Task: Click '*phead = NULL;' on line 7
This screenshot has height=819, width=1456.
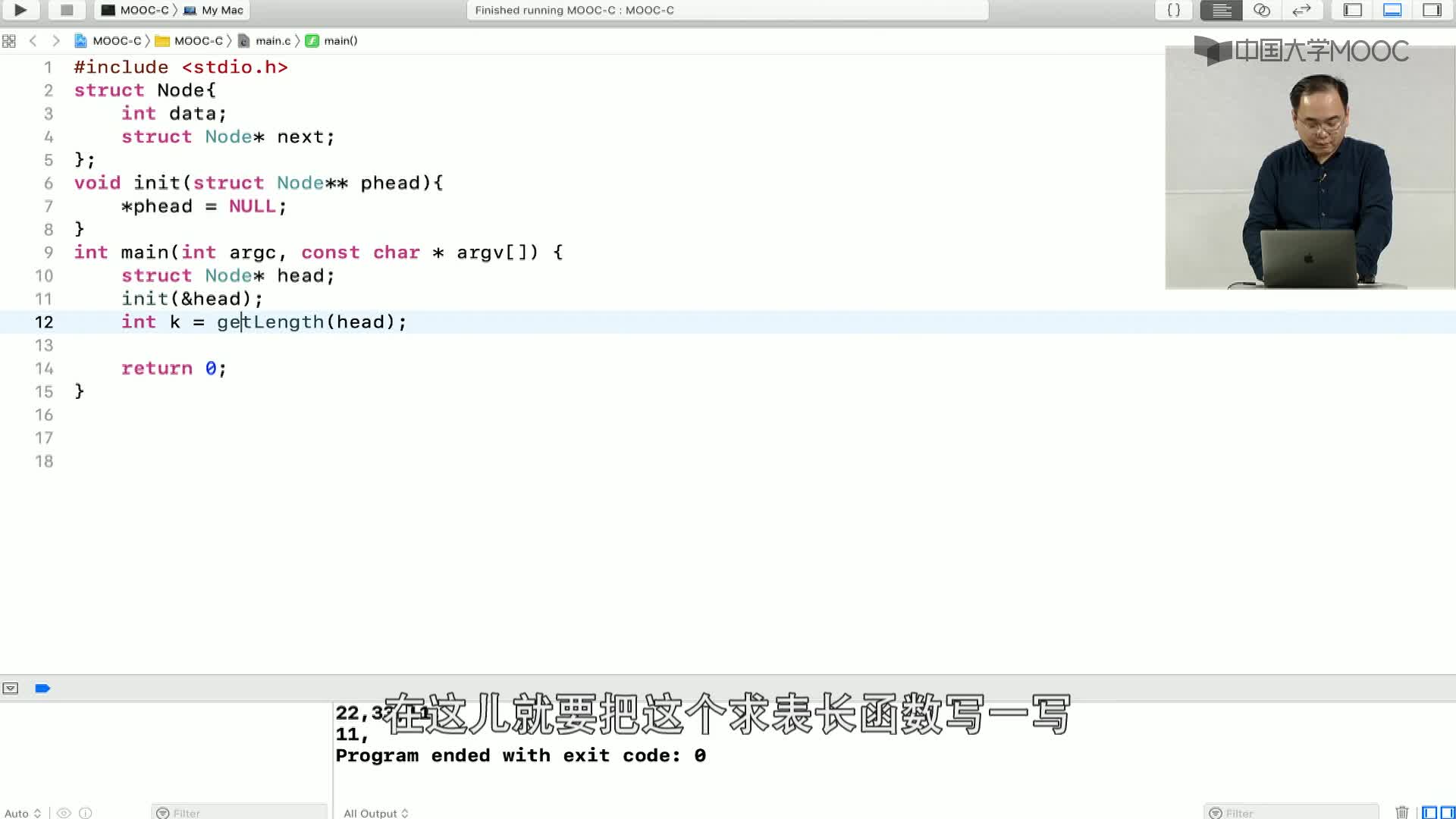Action: pyautogui.click(x=204, y=206)
